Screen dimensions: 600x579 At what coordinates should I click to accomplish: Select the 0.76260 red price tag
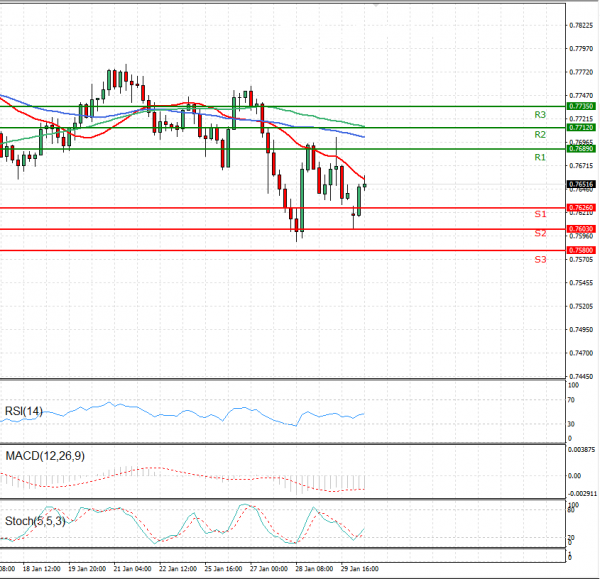[x=581, y=208]
